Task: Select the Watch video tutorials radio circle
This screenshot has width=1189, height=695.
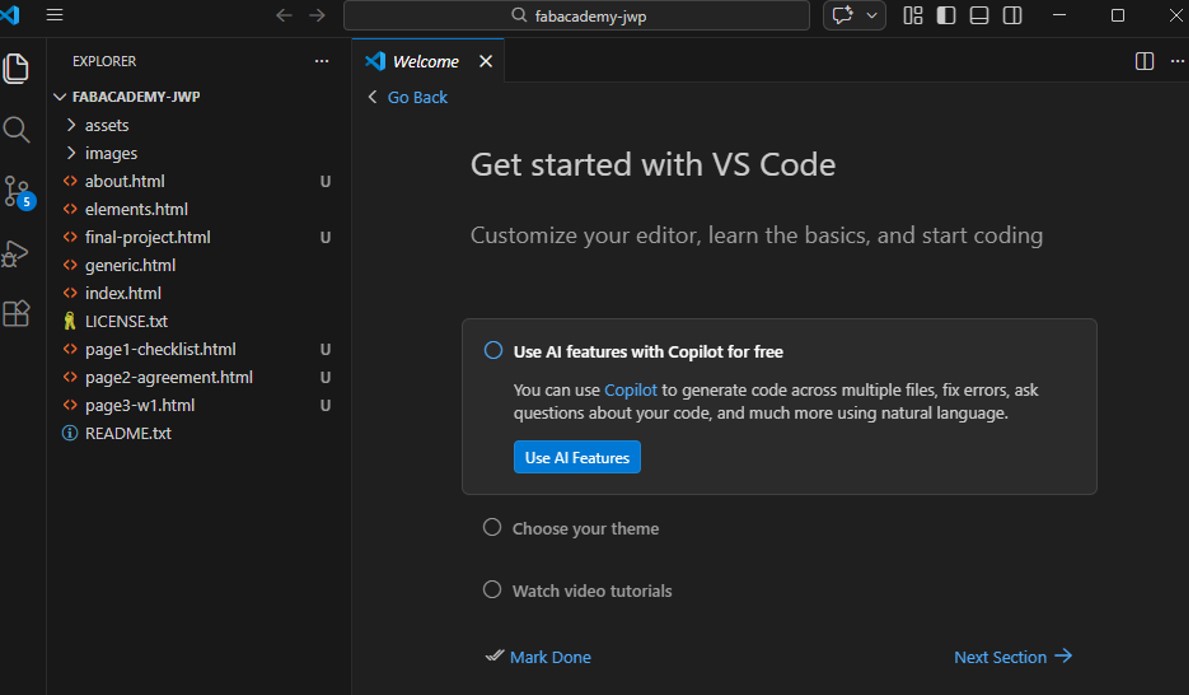Action: [x=491, y=589]
